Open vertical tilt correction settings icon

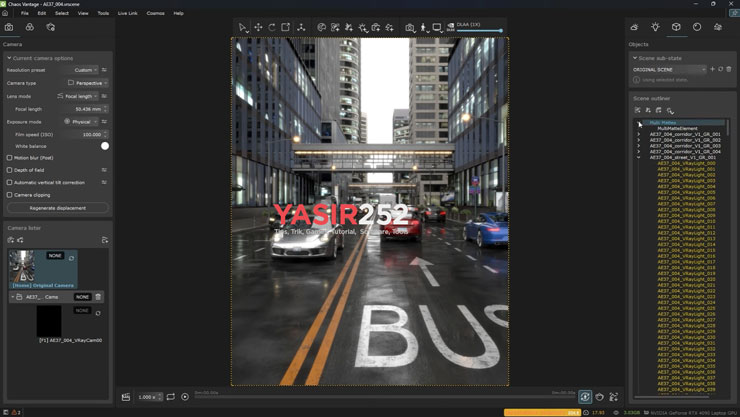[104, 182]
